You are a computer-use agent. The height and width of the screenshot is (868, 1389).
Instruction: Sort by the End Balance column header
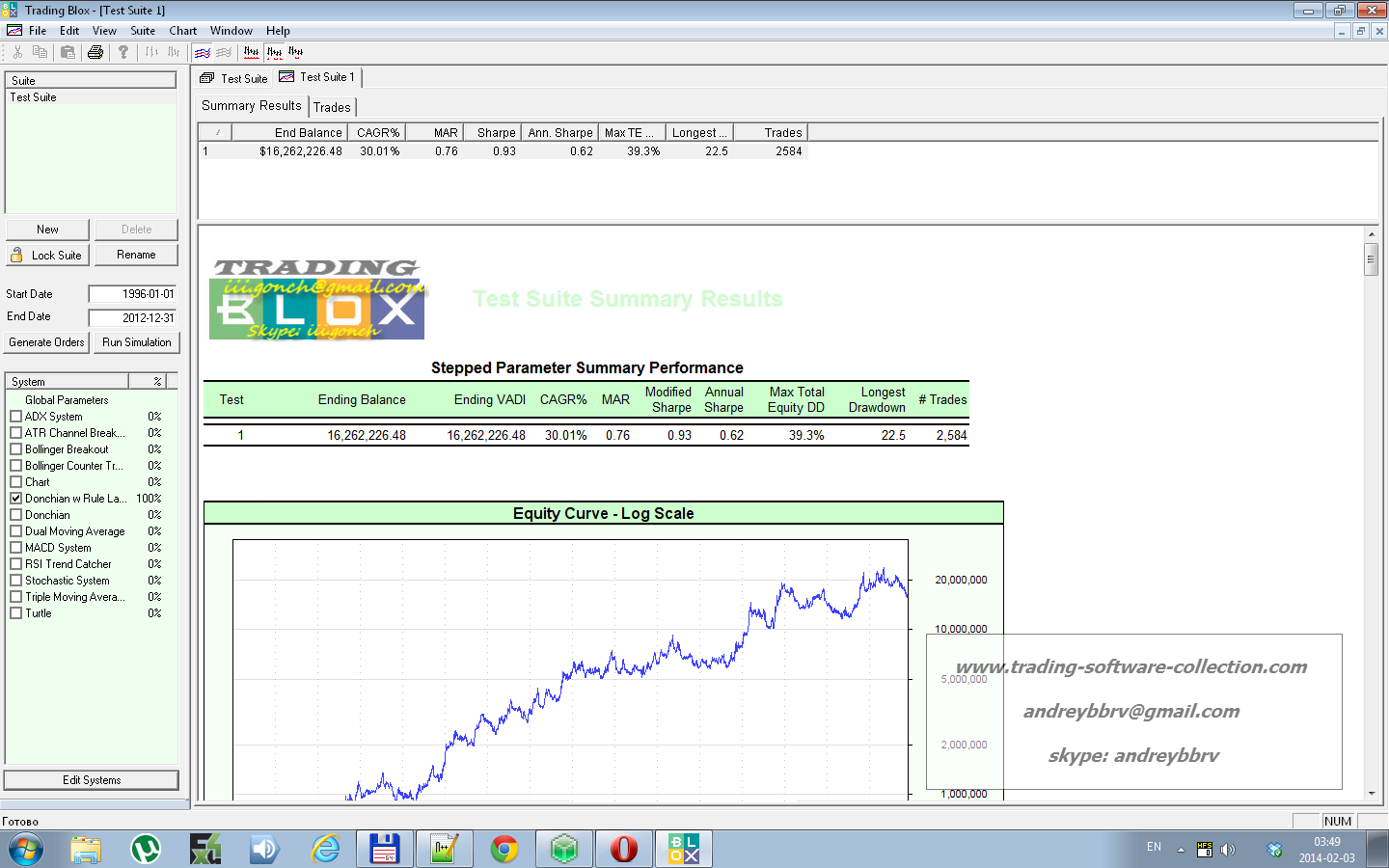[x=308, y=132]
